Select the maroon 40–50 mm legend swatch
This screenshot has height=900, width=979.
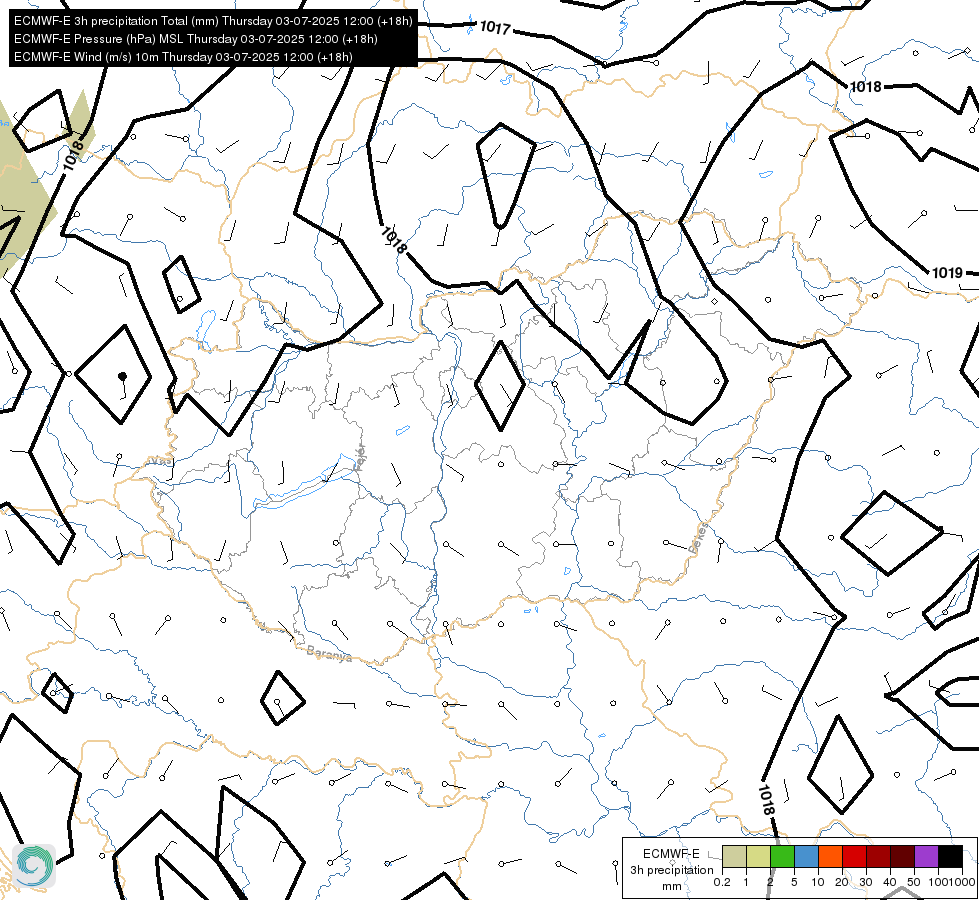[x=902, y=857]
